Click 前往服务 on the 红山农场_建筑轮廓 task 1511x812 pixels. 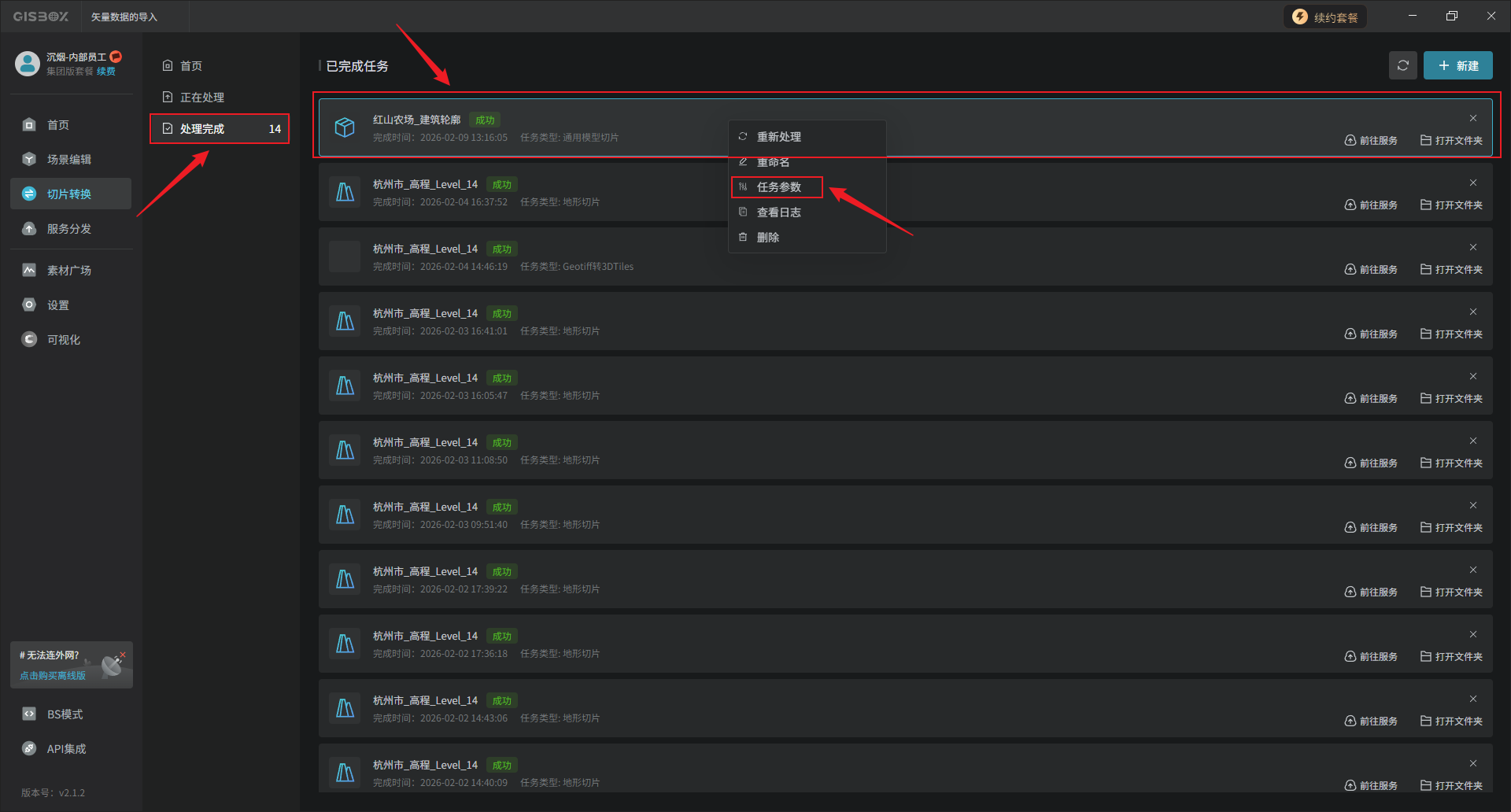[1371, 141]
